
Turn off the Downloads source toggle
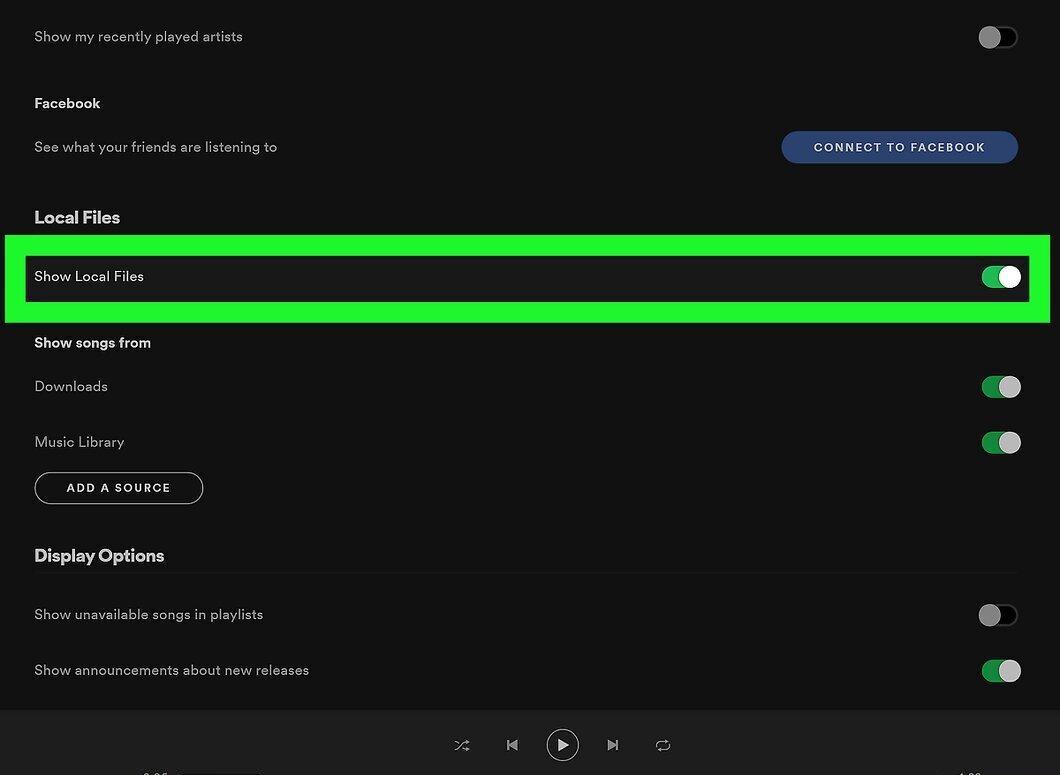point(1001,387)
